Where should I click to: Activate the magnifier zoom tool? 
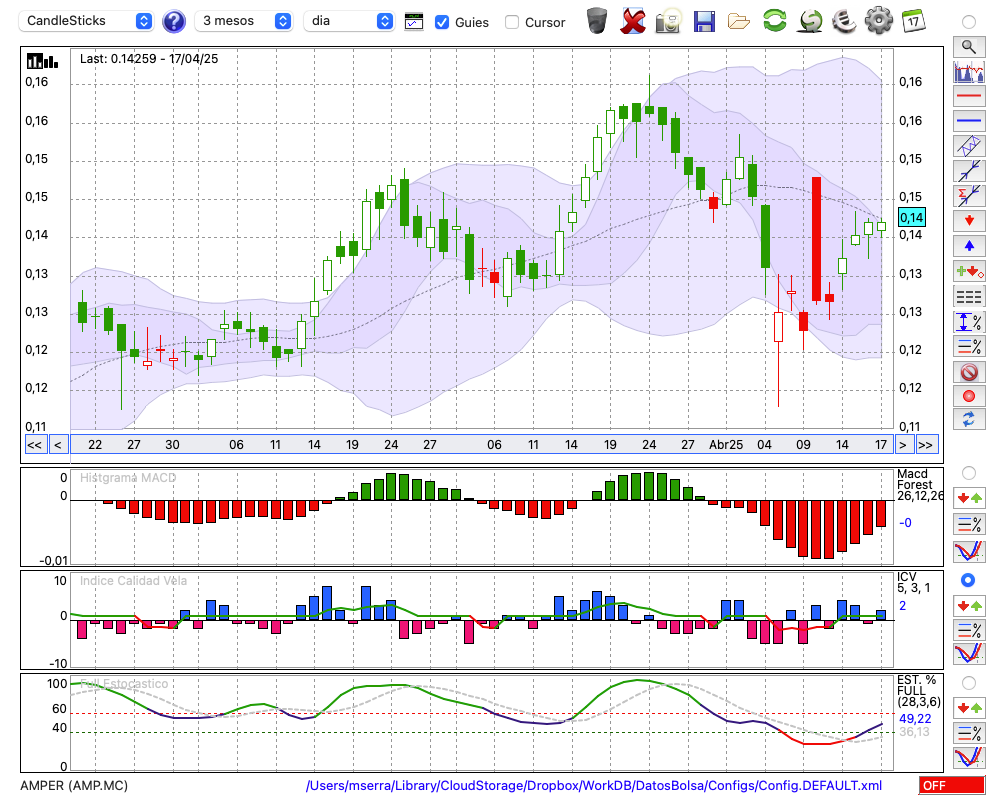click(x=969, y=47)
